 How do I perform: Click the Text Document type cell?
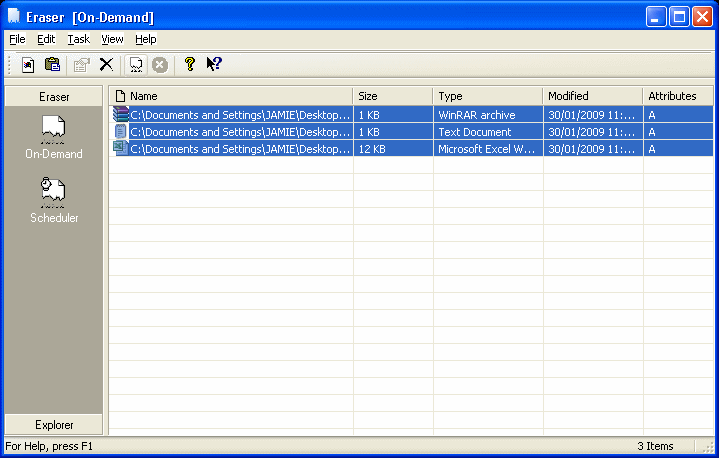475,132
